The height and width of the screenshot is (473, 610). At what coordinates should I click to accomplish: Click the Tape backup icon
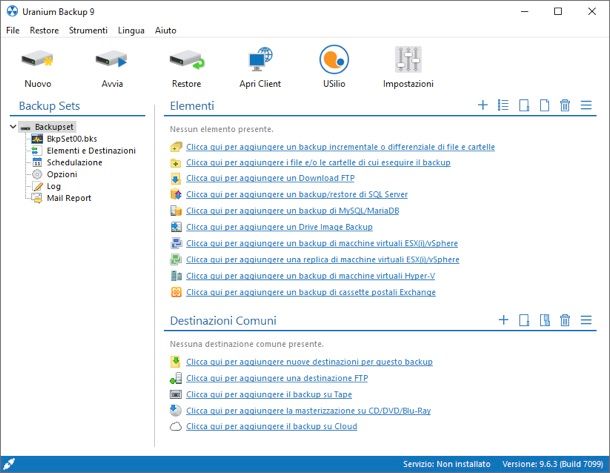pos(176,394)
